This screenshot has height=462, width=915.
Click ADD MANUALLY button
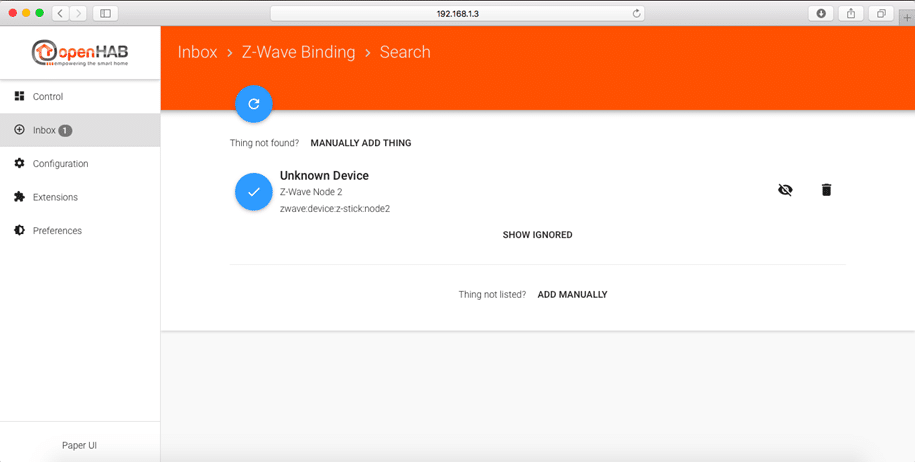point(572,295)
